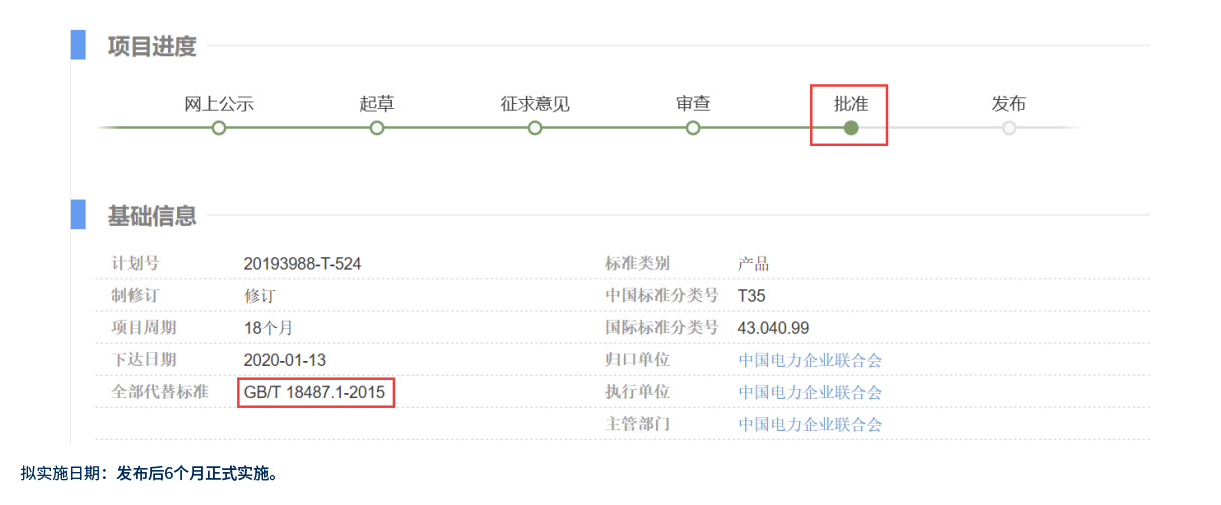The image size is (1221, 505).
Task: Click the 发布 stage label text
Action: [1009, 104]
